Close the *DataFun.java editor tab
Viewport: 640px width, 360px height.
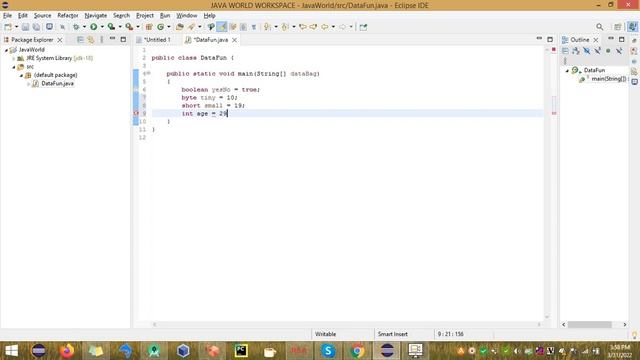234,40
